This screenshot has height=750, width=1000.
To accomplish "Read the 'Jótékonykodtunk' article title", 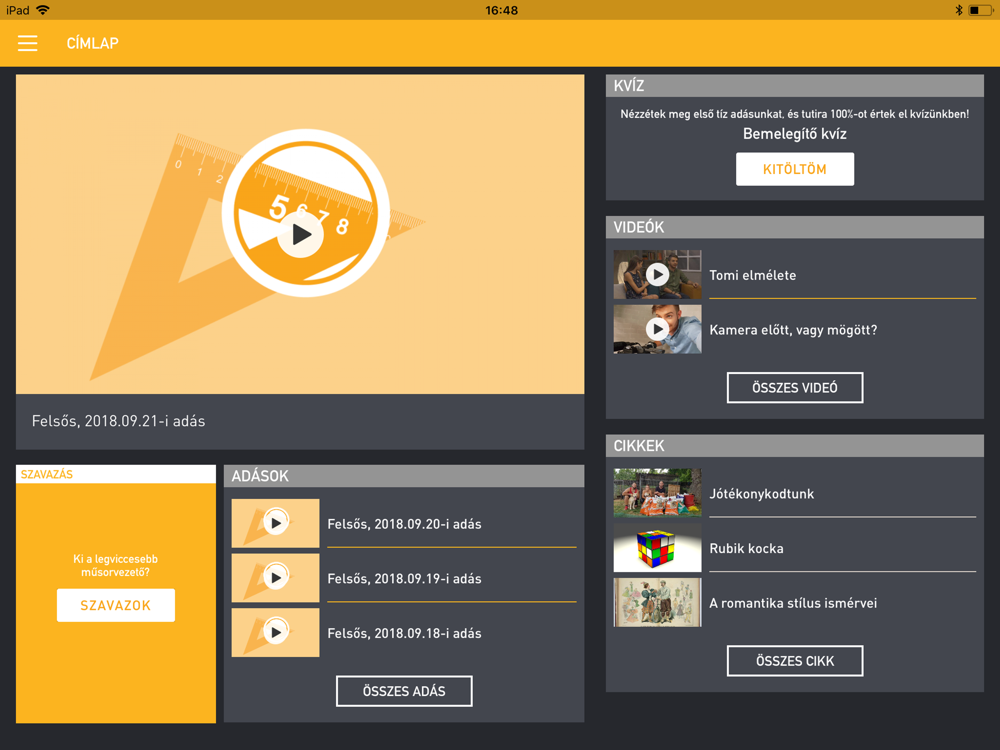I will point(761,494).
